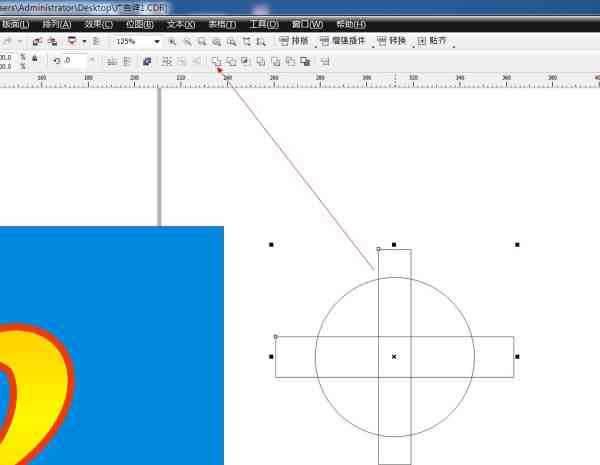Click the right-middle selection handle
Viewport: 600px width, 465px height.
[517, 357]
